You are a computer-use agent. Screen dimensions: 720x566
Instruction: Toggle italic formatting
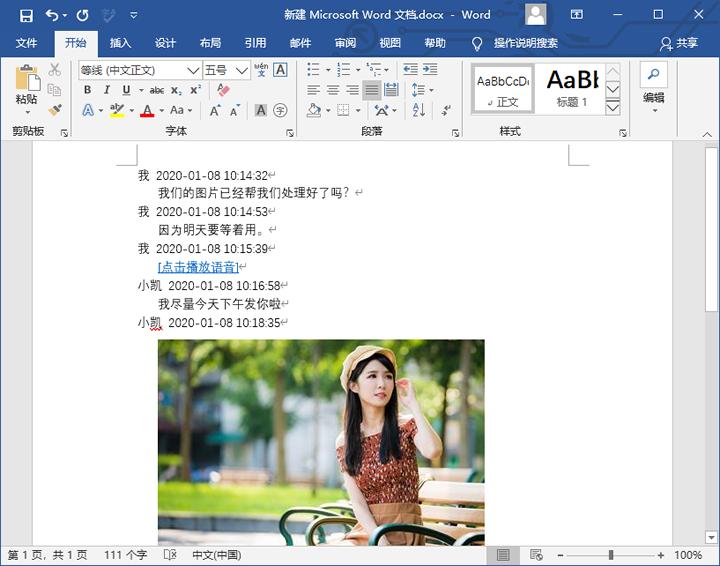[x=105, y=90]
